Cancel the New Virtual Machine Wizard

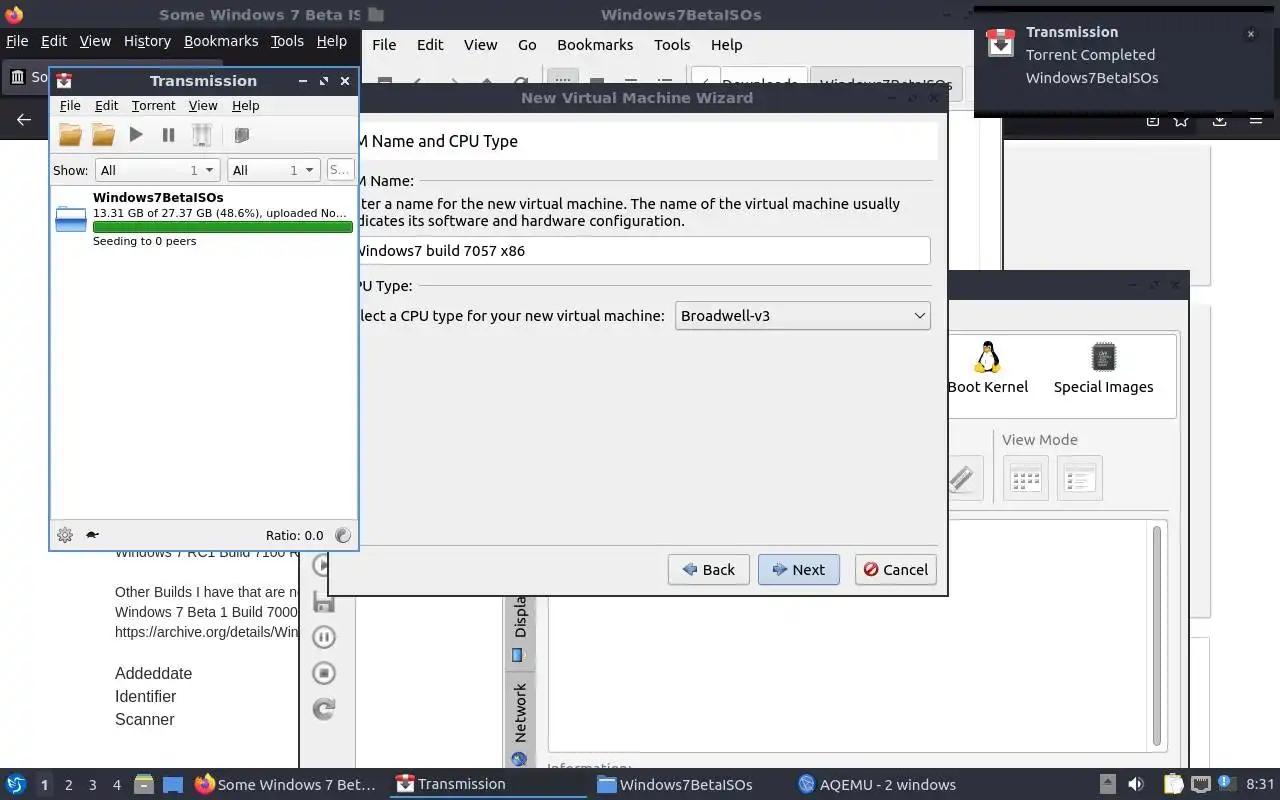[x=896, y=570]
